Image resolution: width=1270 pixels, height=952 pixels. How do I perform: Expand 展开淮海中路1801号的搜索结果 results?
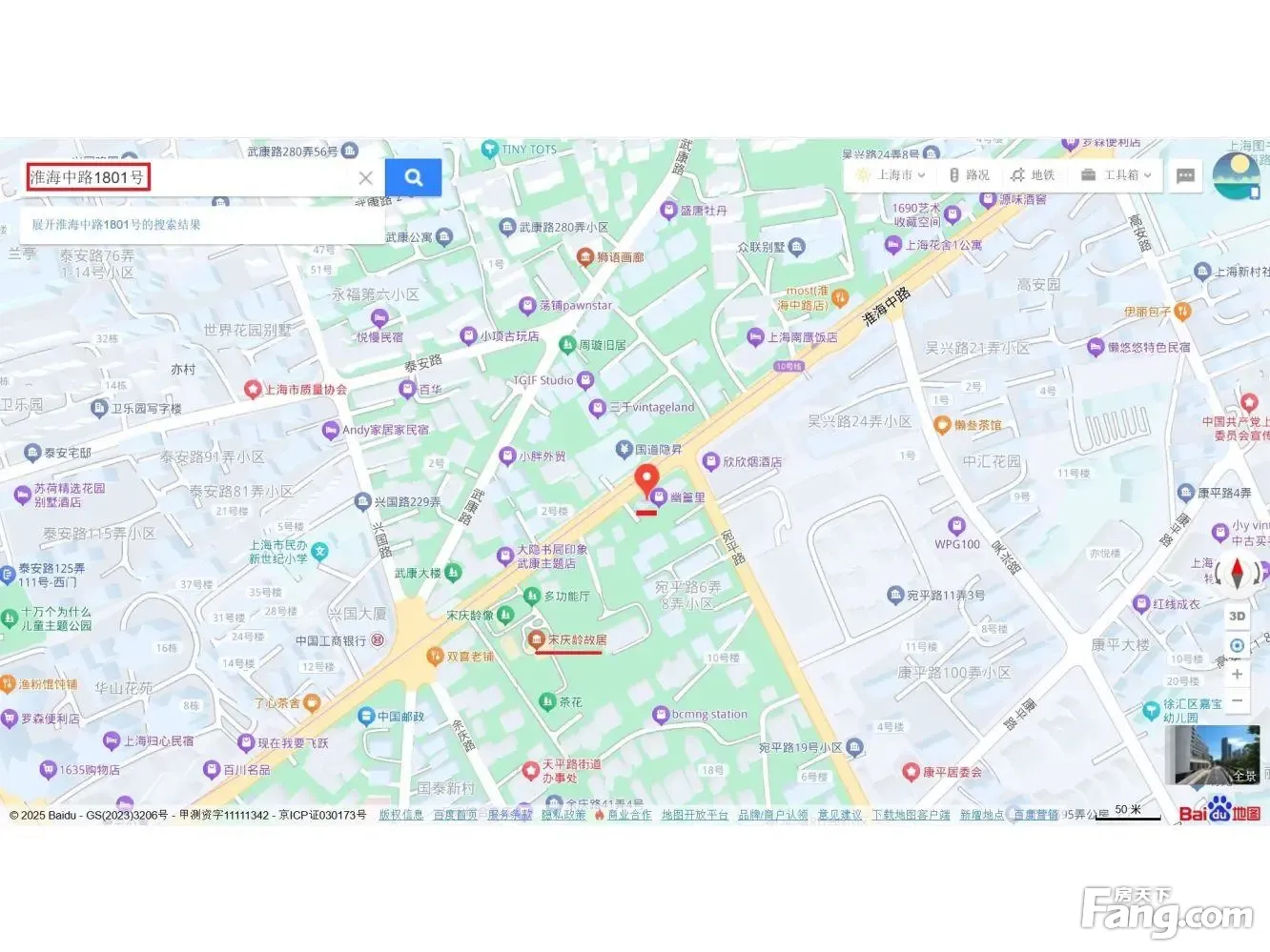tap(116, 225)
